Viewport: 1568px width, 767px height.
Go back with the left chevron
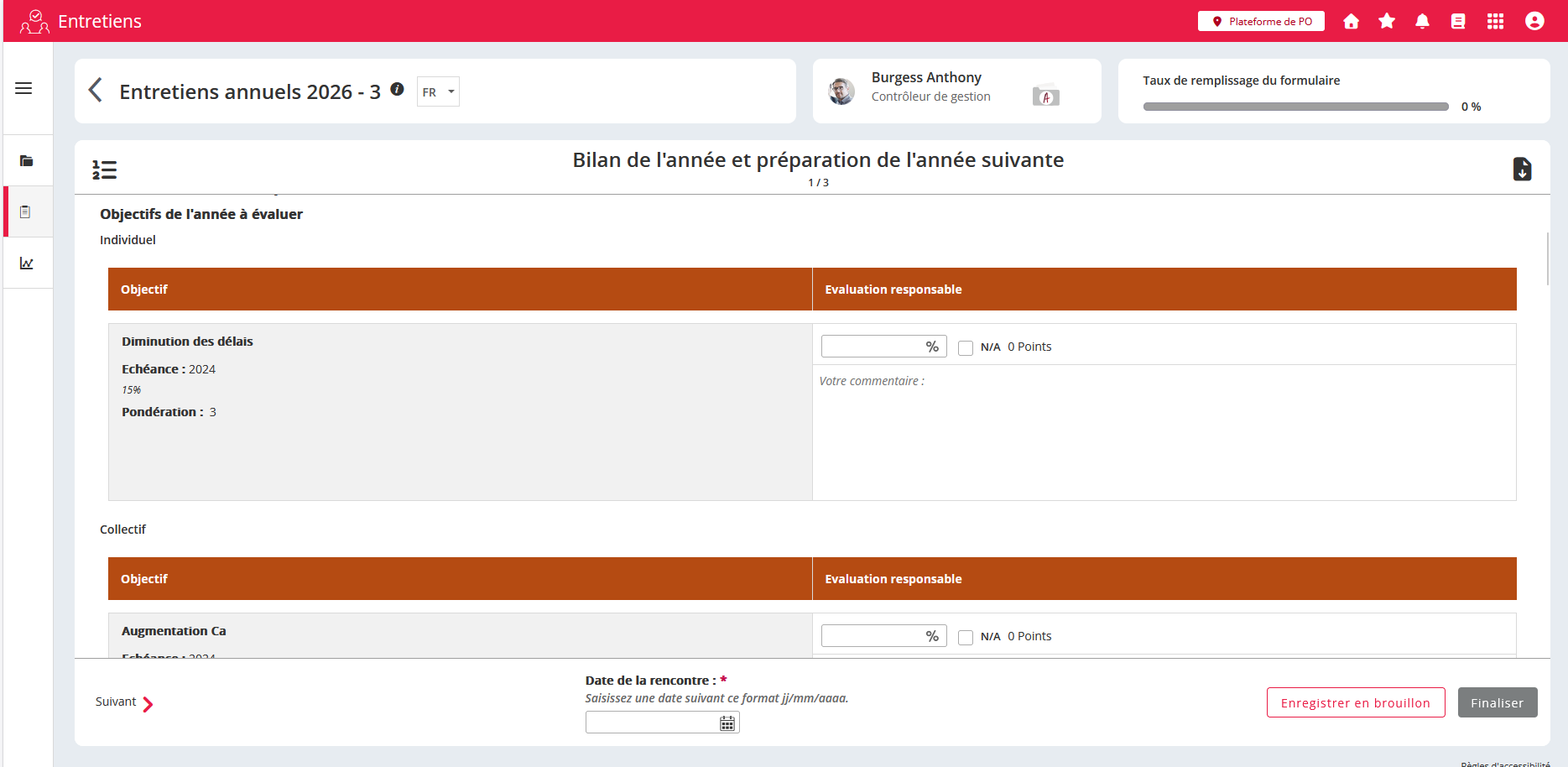pyautogui.click(x=96, y=90)
